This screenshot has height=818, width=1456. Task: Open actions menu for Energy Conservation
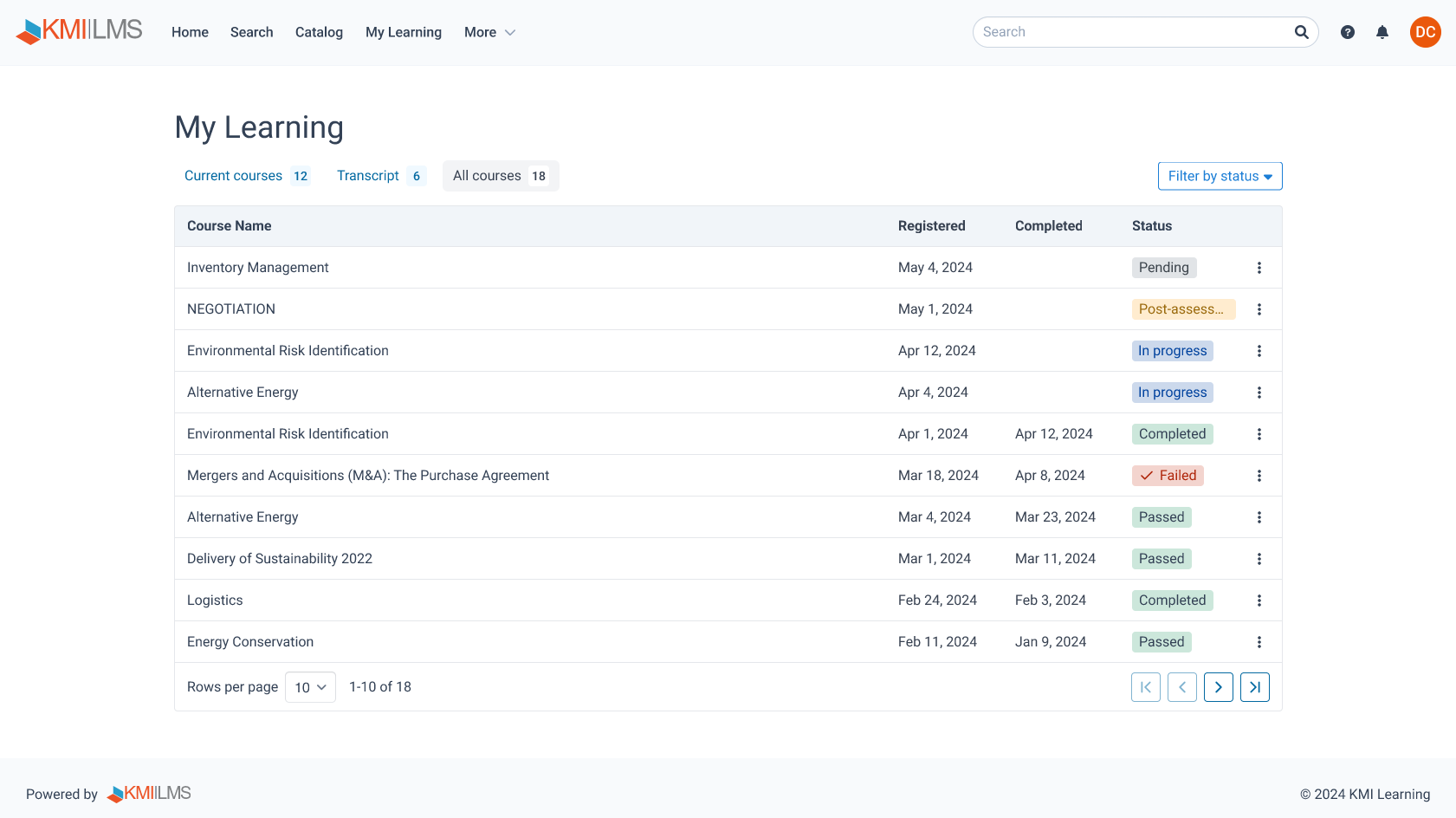click(1259, 642)
